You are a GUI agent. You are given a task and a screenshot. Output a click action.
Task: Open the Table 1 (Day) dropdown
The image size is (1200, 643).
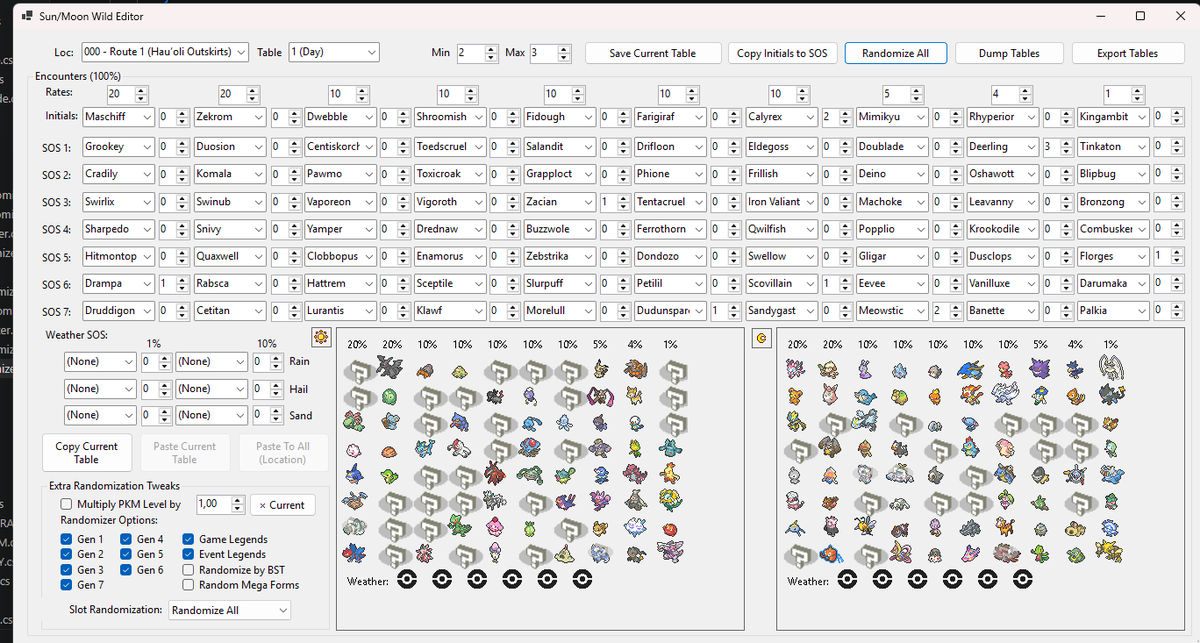click(x=333, y=52)
